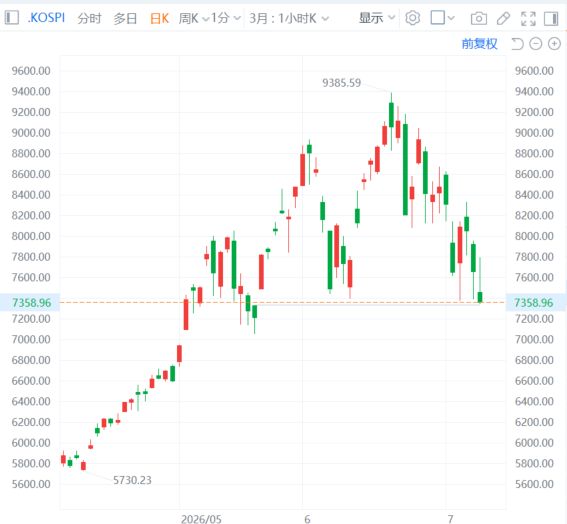Screen dimensions: 567x524
Task: Zoom in with the plus circle
Action: tap(554, 44)
